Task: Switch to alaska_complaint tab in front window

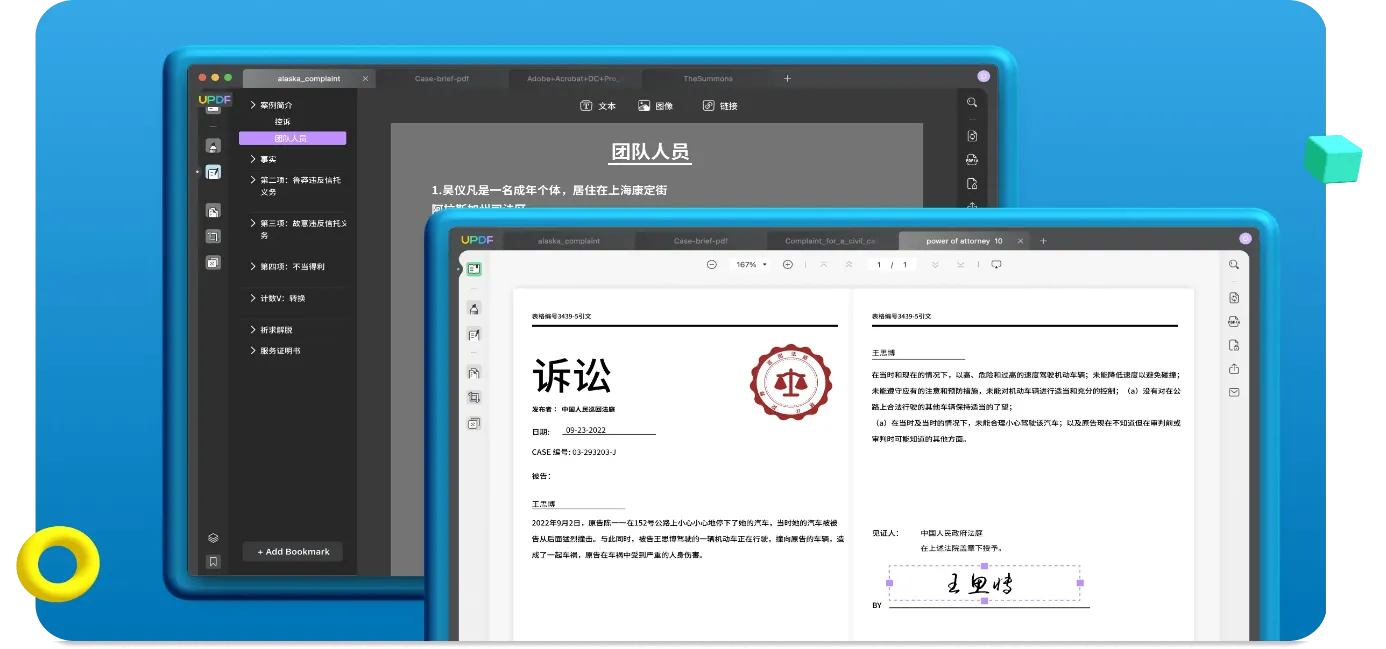Action: (568, 241)
